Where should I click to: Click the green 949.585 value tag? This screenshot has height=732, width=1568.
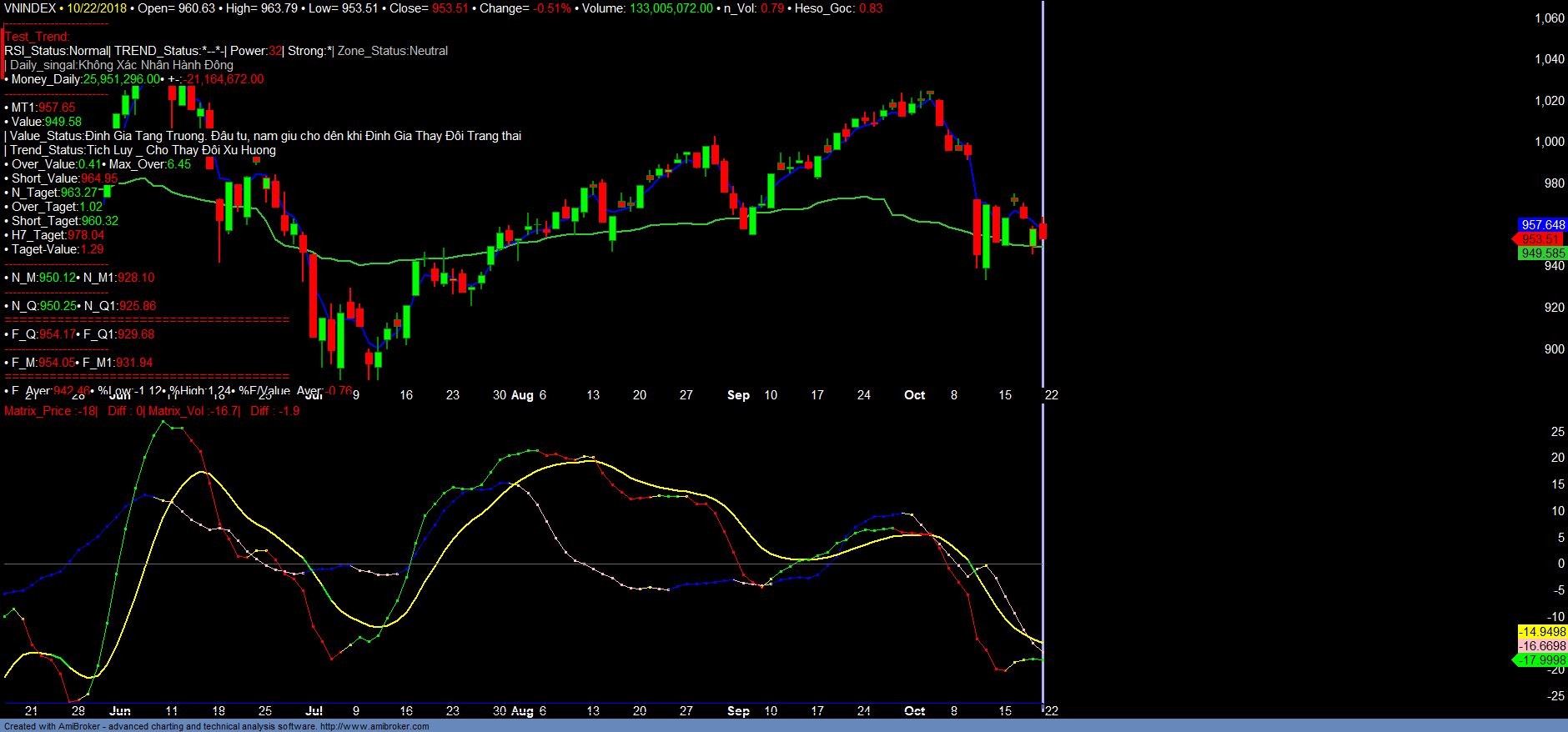click(1542, 253)
